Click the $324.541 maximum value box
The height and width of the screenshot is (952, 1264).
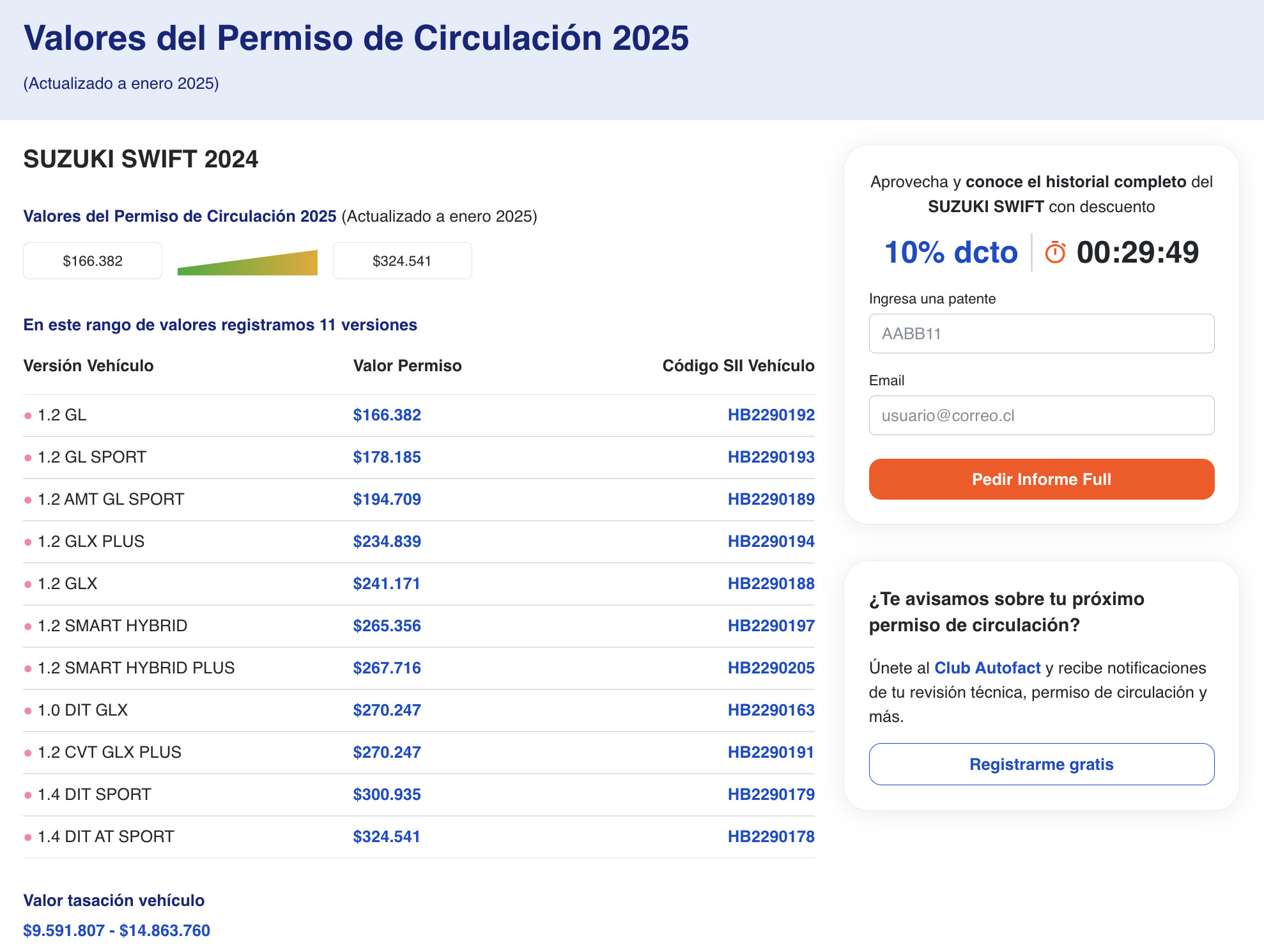click(x=402, y=260)
